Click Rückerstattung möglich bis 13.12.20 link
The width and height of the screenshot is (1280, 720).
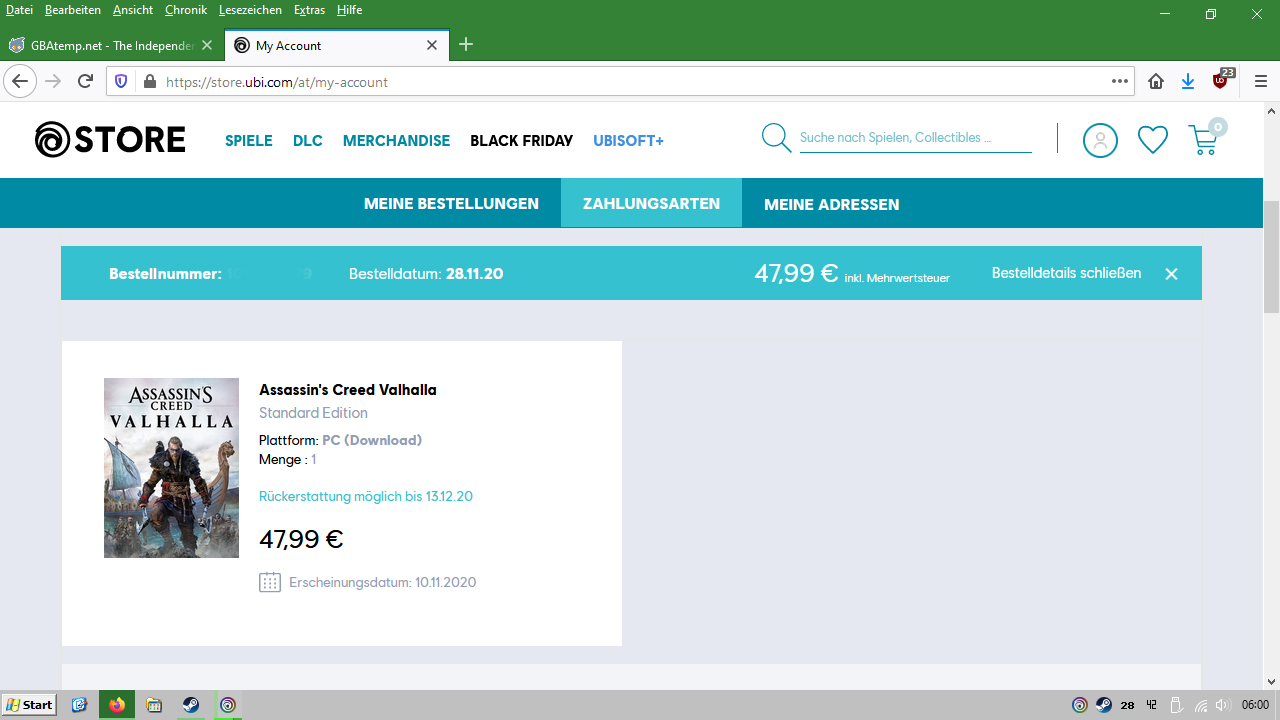(x=366, y=496)
